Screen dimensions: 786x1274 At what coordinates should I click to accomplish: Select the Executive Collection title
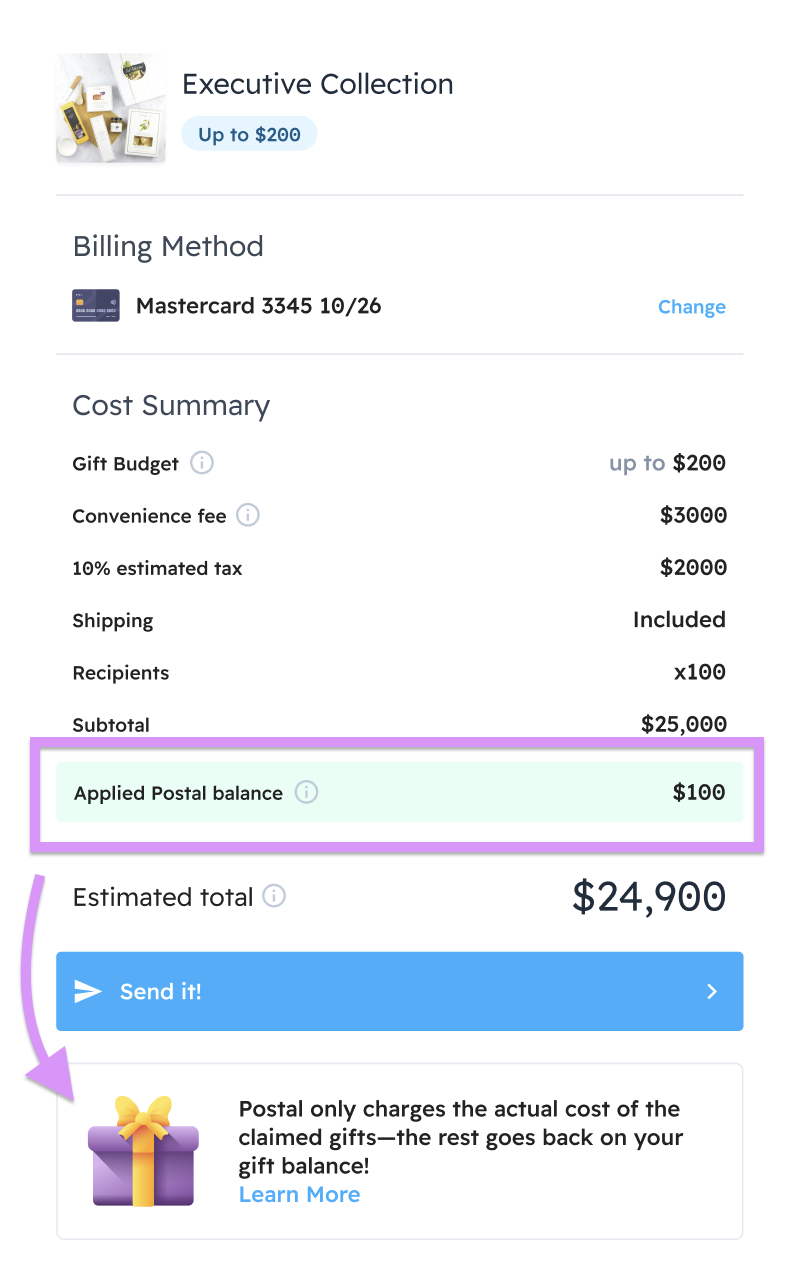point(317,84)
